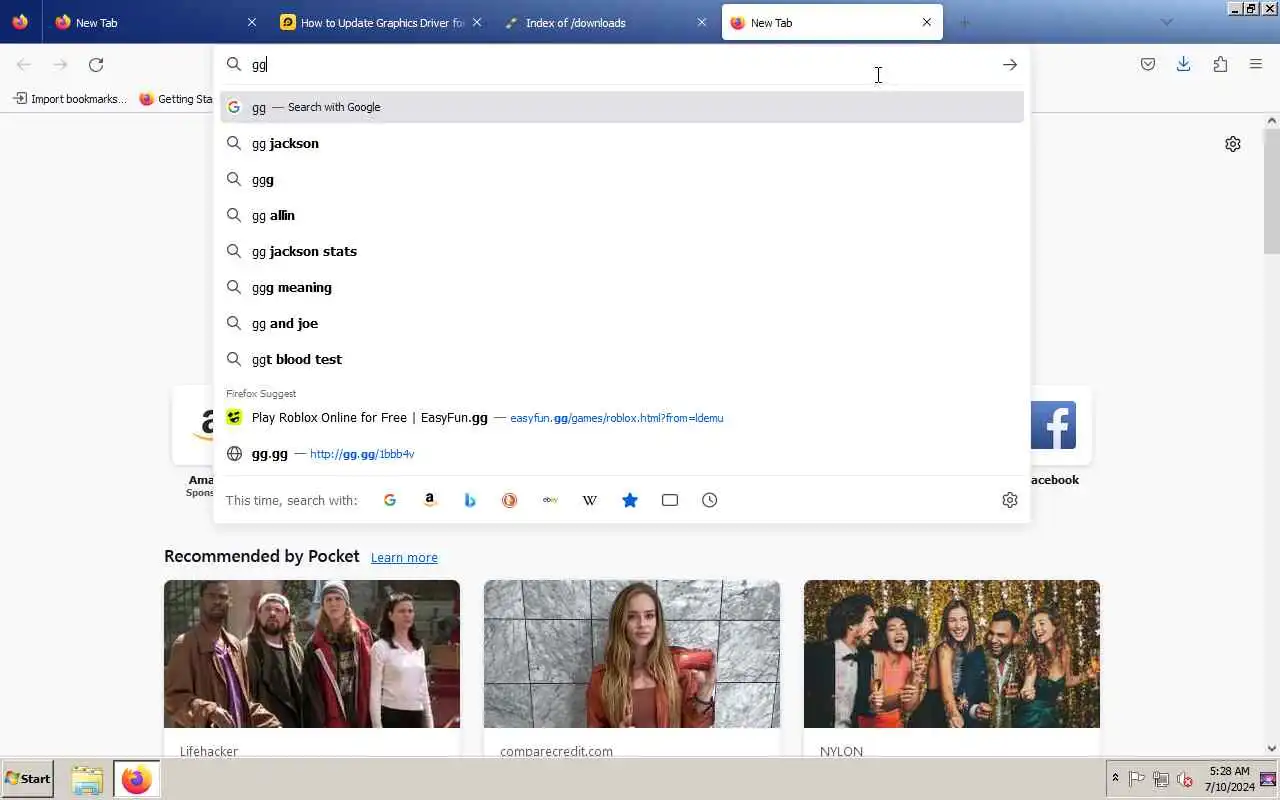Viewport: 1280px width, 800px height.
Task: Select the 'ggg meaning' suggestion
Action: click(x=622, y=287)
